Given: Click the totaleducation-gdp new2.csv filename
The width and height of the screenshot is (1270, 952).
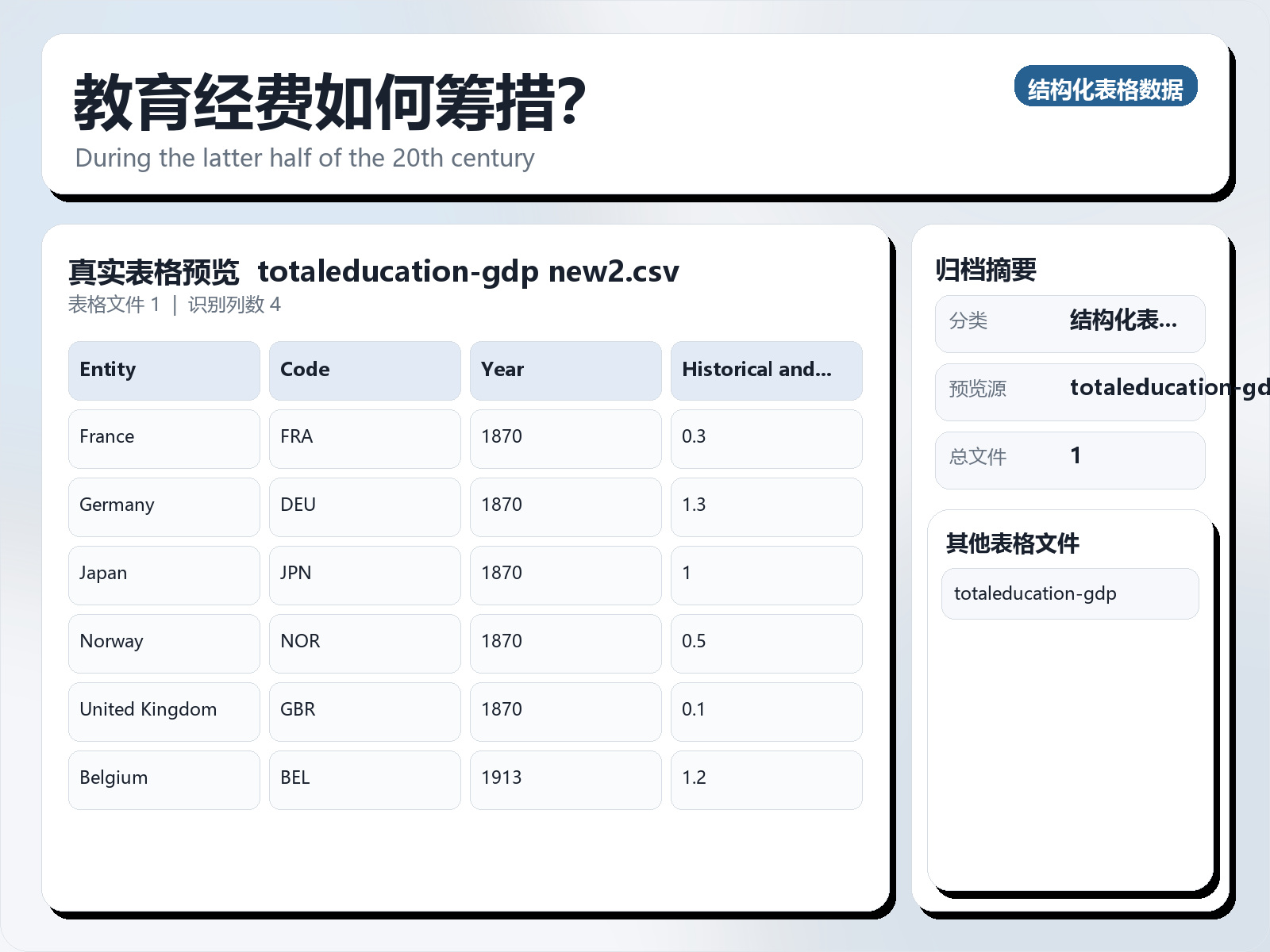Looking at the screenshot, I should coord(469,271).
